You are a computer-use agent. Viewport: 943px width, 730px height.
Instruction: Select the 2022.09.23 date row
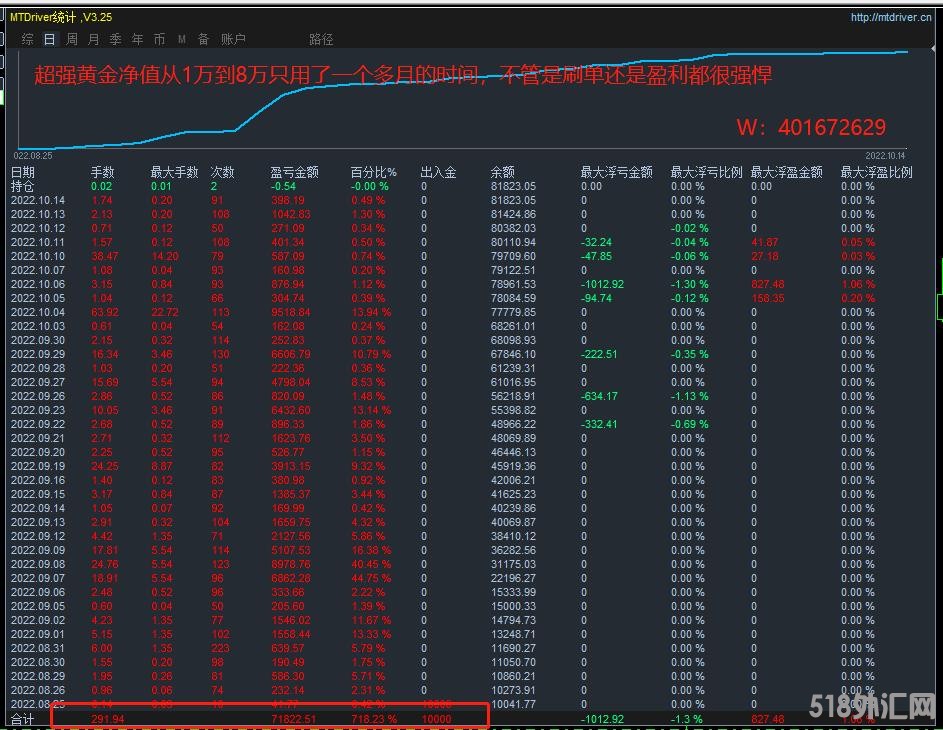[x=38, y=410]
